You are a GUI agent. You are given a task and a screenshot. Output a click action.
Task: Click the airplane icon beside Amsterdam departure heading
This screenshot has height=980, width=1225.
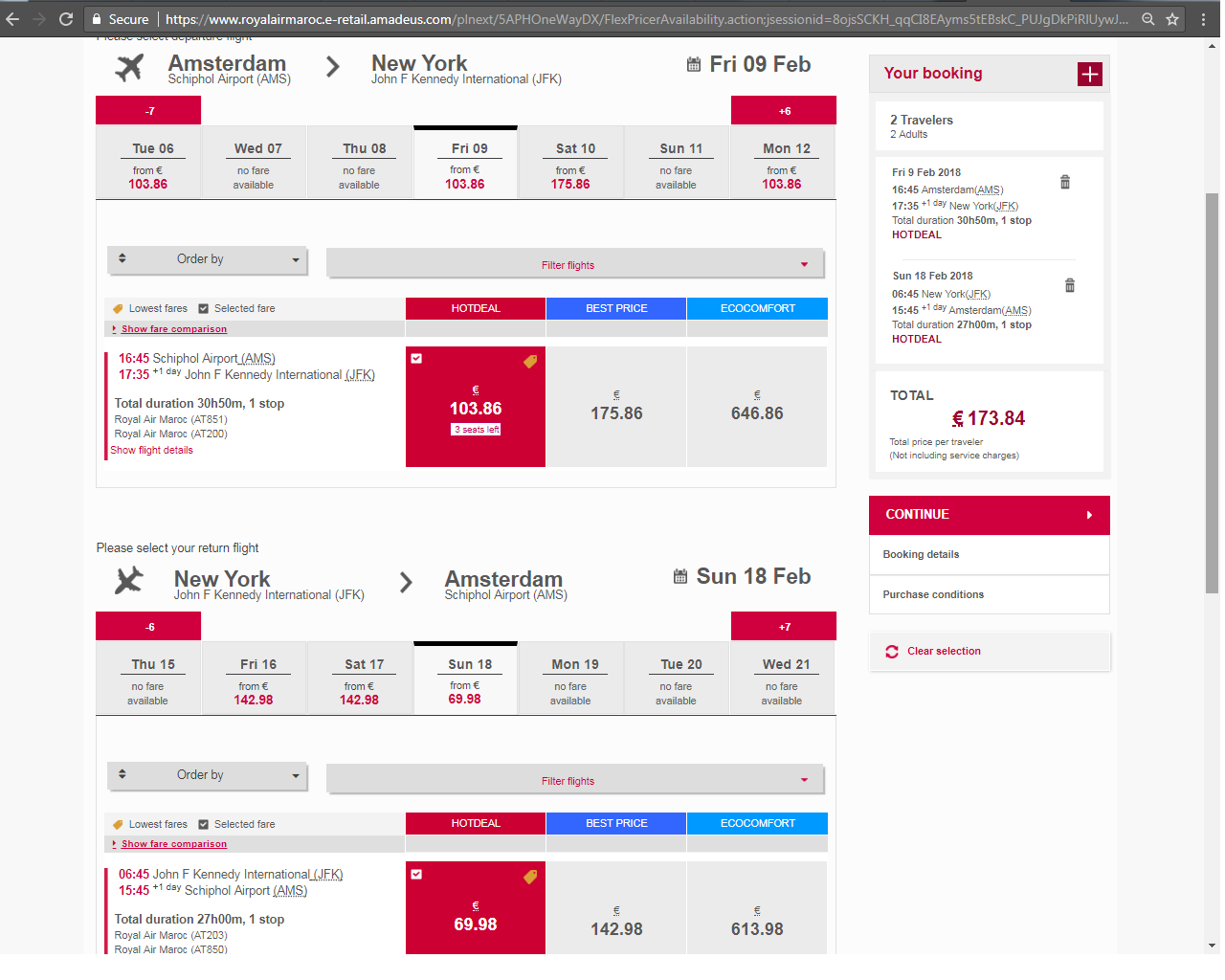coord(129,67)
